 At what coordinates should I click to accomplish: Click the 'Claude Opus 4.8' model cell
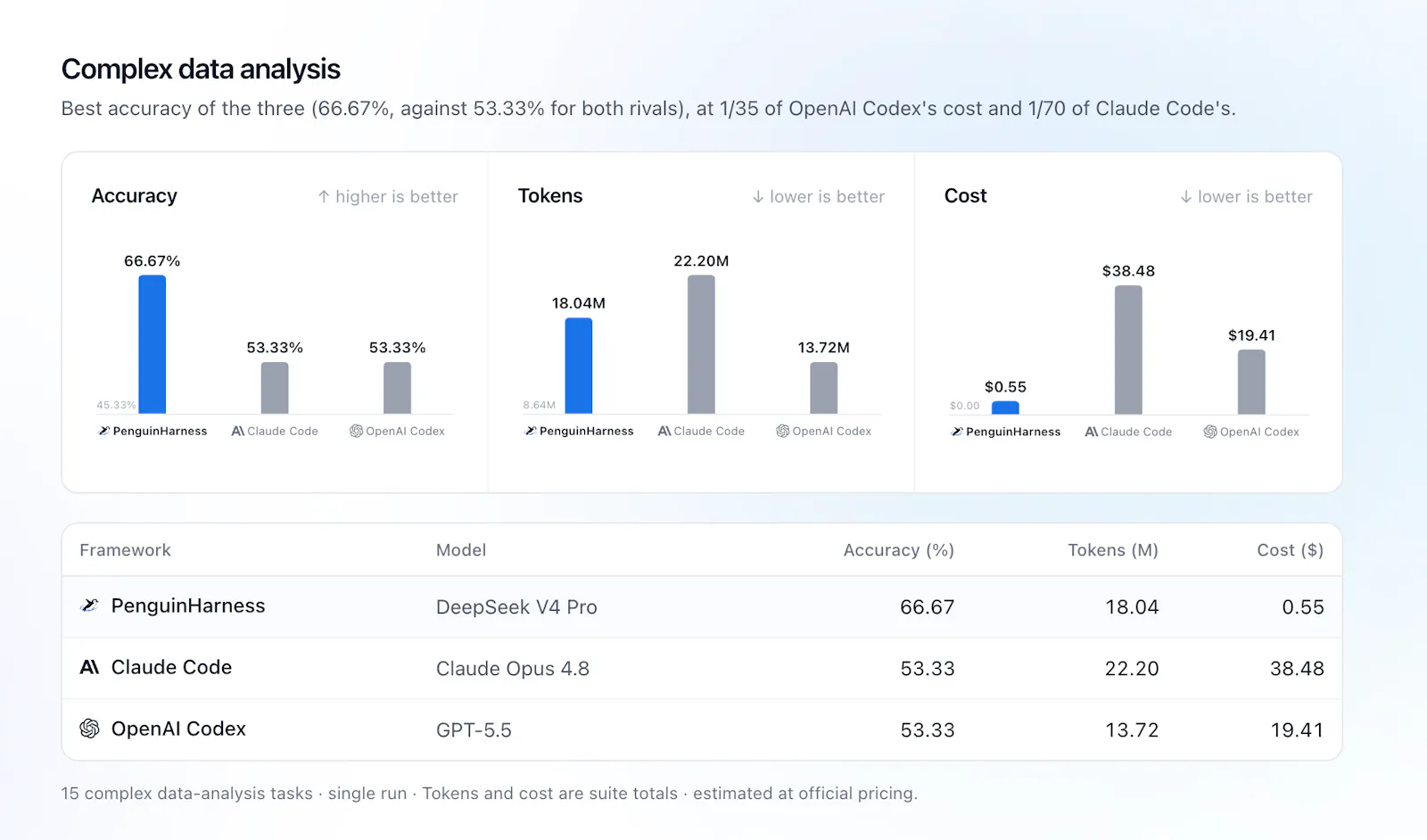point(513,669)
